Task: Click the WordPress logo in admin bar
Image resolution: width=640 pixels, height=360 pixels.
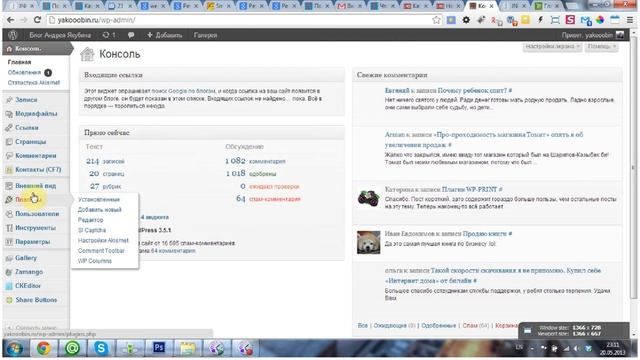Action: click(x=13, y=35)
